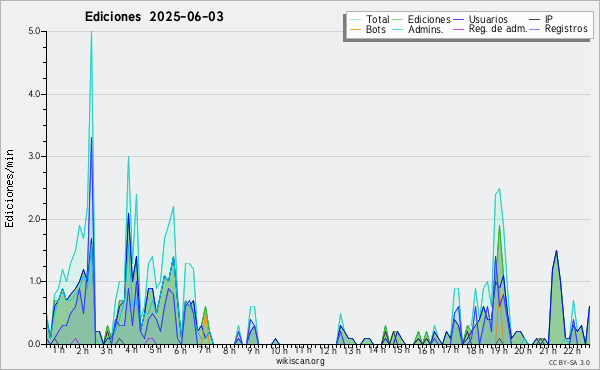Click the Bots orange legend line
This screenshot has height=370, width=600.
tap(355, 29)
